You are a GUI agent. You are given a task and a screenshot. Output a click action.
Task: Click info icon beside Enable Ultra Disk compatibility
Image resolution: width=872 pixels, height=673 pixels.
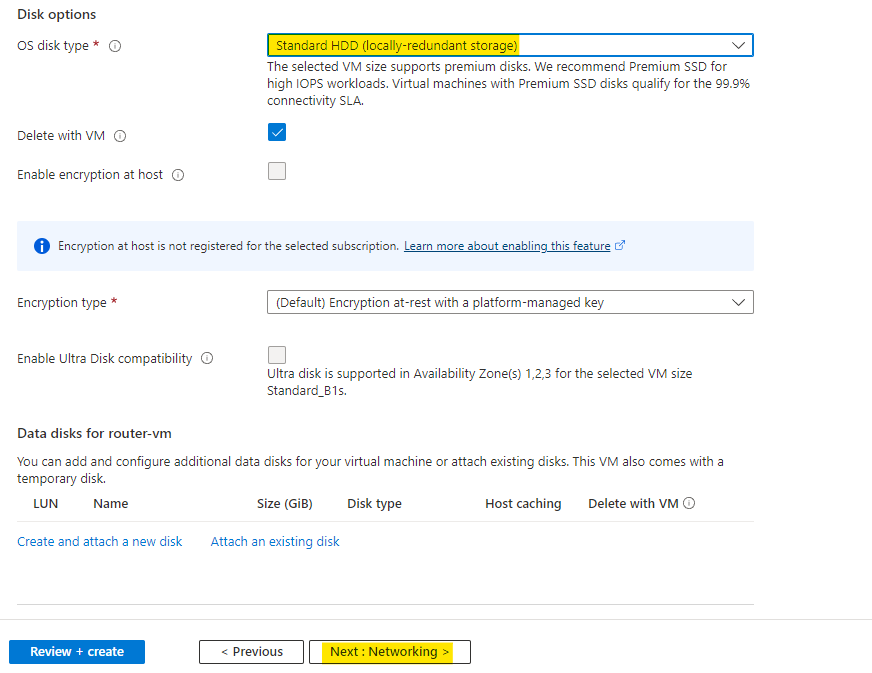207,359
